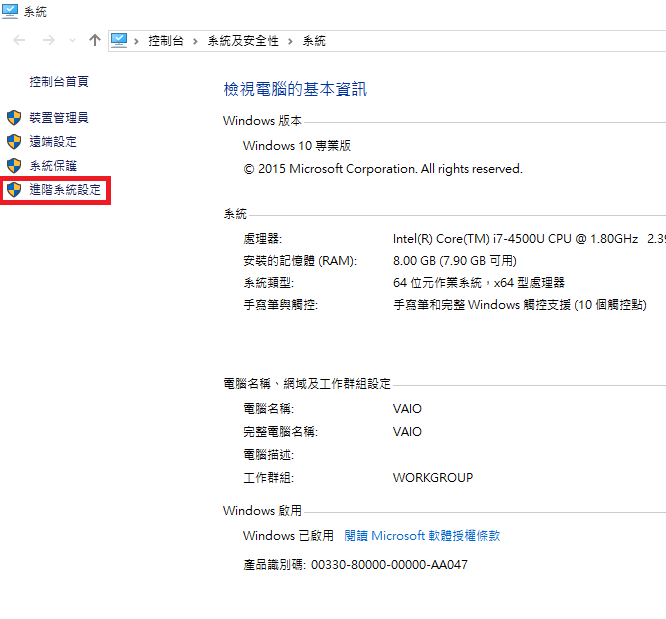This screenshot has width=666, height=619.
Task: Click the heading 檢視電腦的基本資訊
Action: pyautogui.click(x=295, y=89)
